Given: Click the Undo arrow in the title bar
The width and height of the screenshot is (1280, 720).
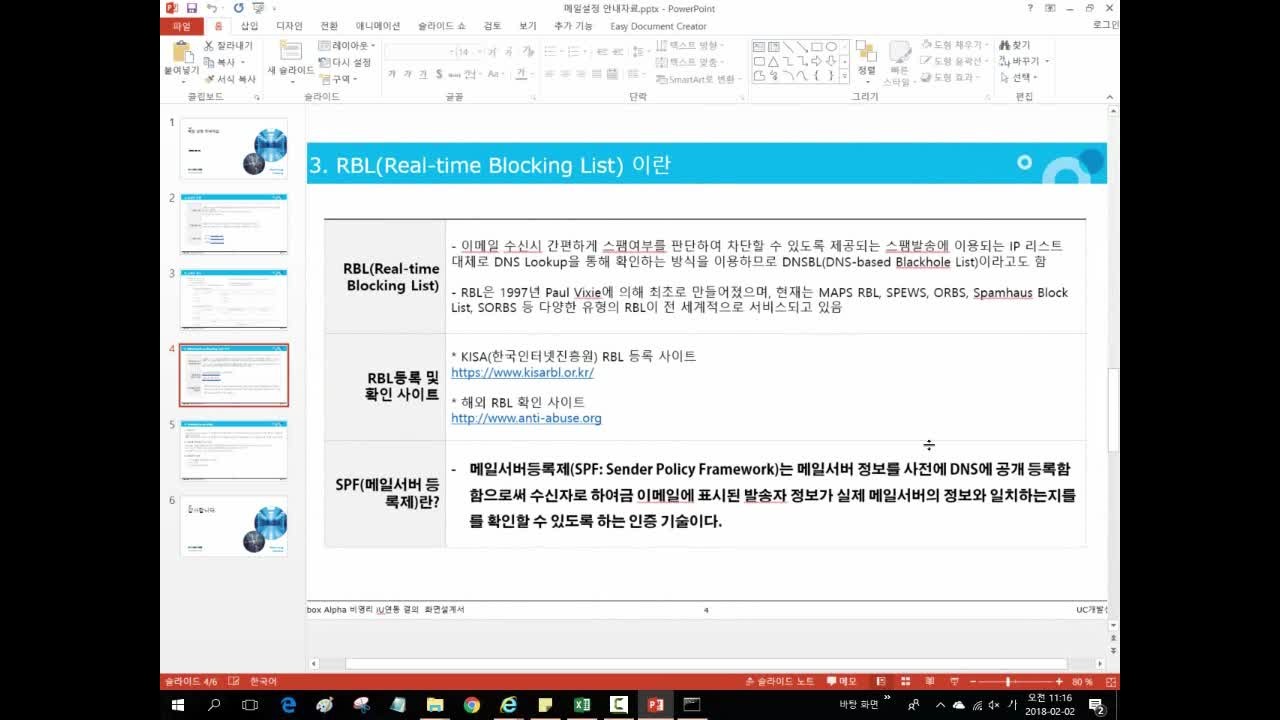Looking at the screenshot, I should click(x=211, y=8).
